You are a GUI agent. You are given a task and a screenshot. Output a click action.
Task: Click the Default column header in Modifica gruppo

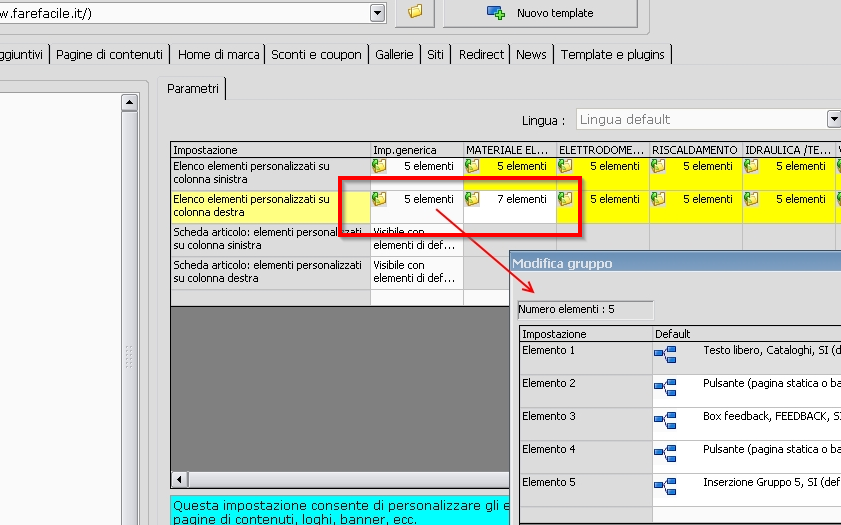click(747, 334)
